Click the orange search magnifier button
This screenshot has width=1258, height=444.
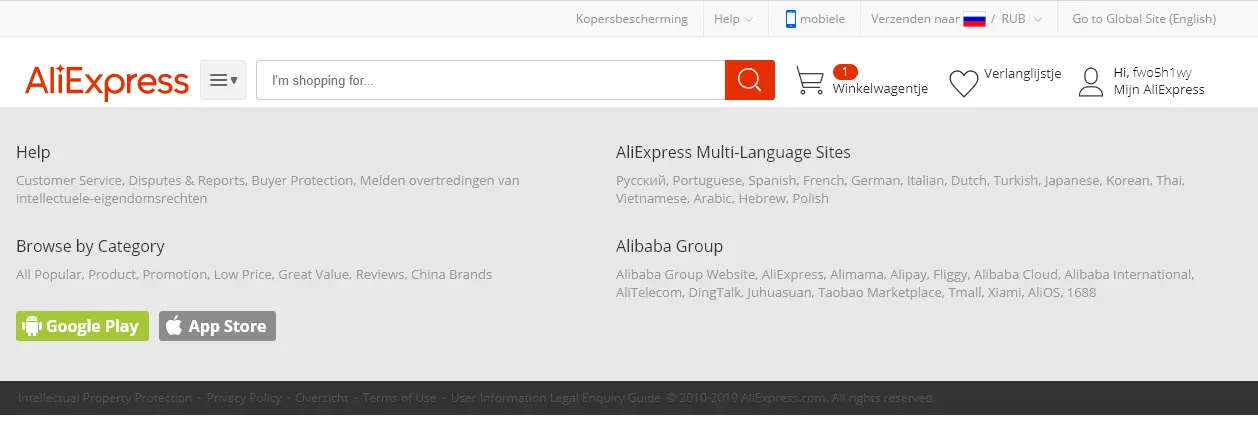pyautogui.click(x=750, y=80)
